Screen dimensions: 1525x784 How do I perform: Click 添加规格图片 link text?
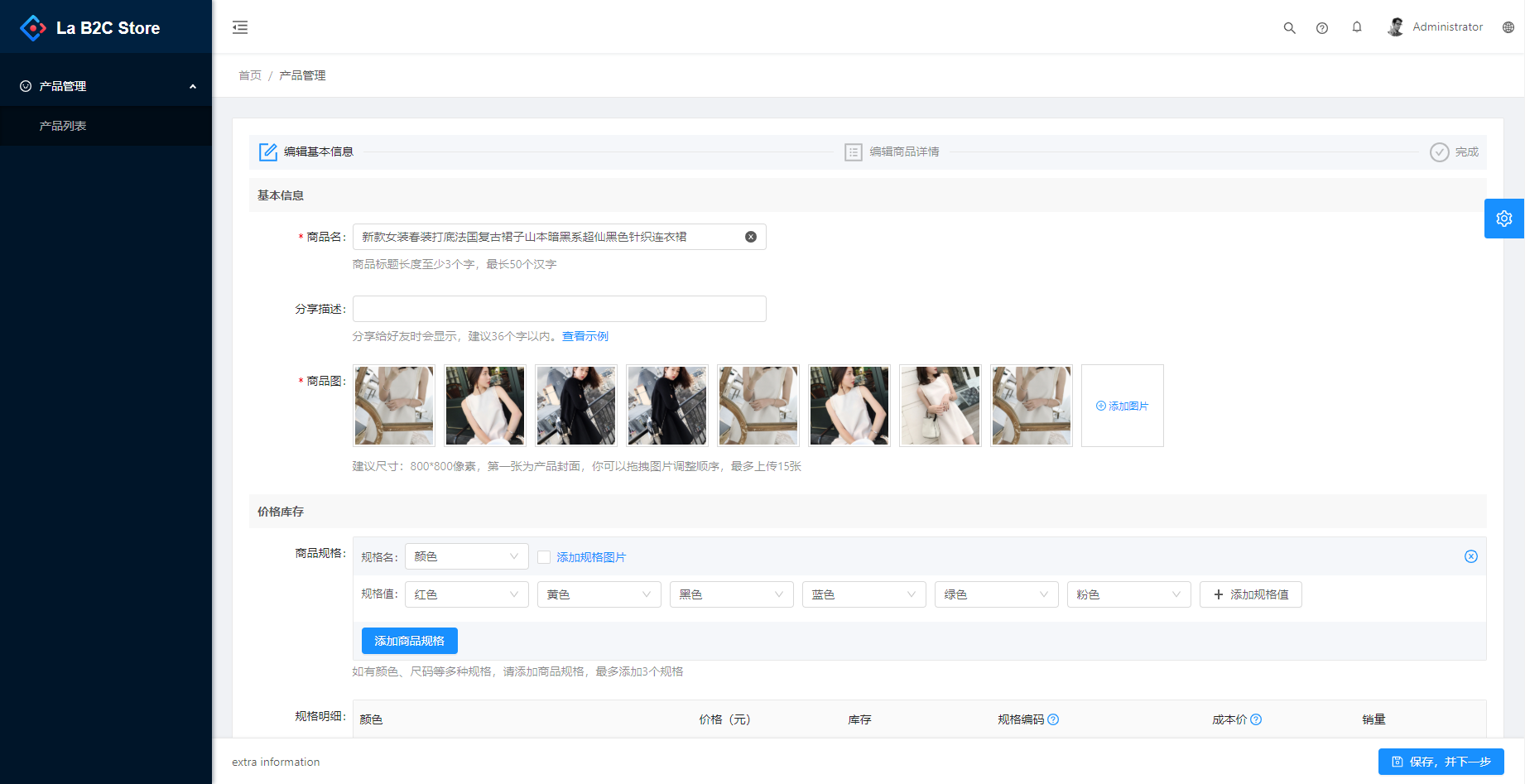(x=591, y=557)
